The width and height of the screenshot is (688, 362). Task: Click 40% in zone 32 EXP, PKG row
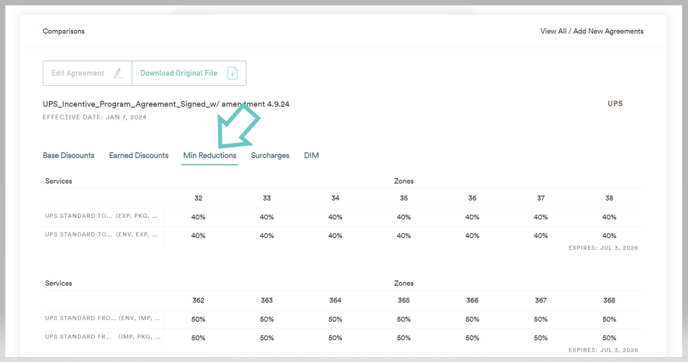198,217
